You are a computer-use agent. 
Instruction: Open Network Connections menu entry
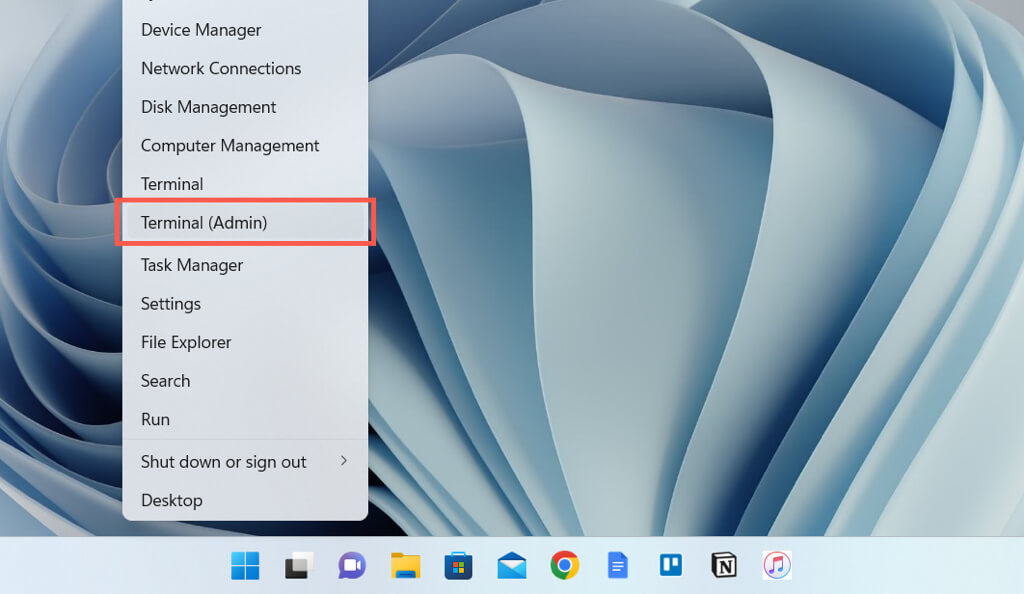pos(245,69)
